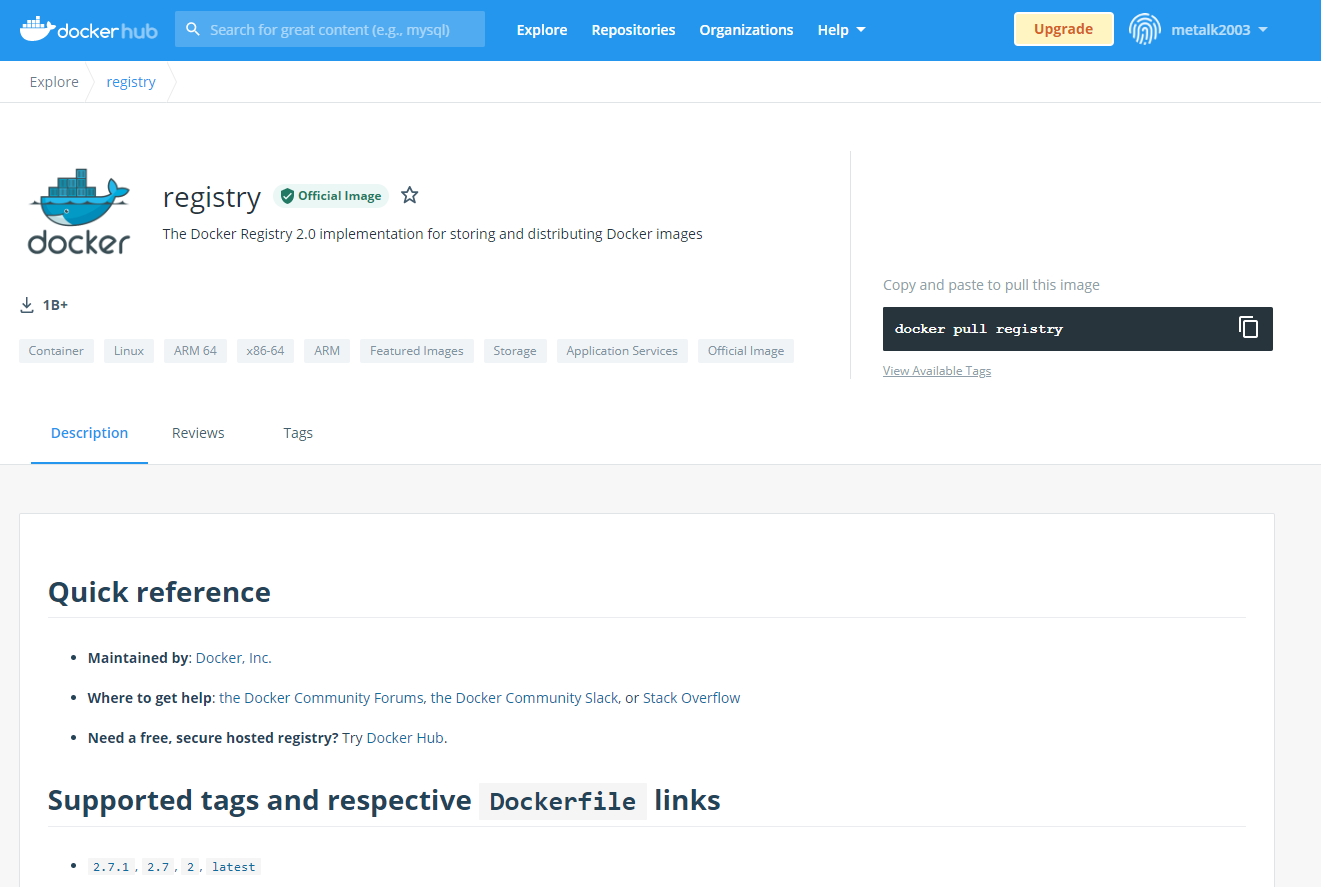This screenshot has width=1321, height=887.
Task: Click the Official Image badge
Action: (x=331, y=196)
